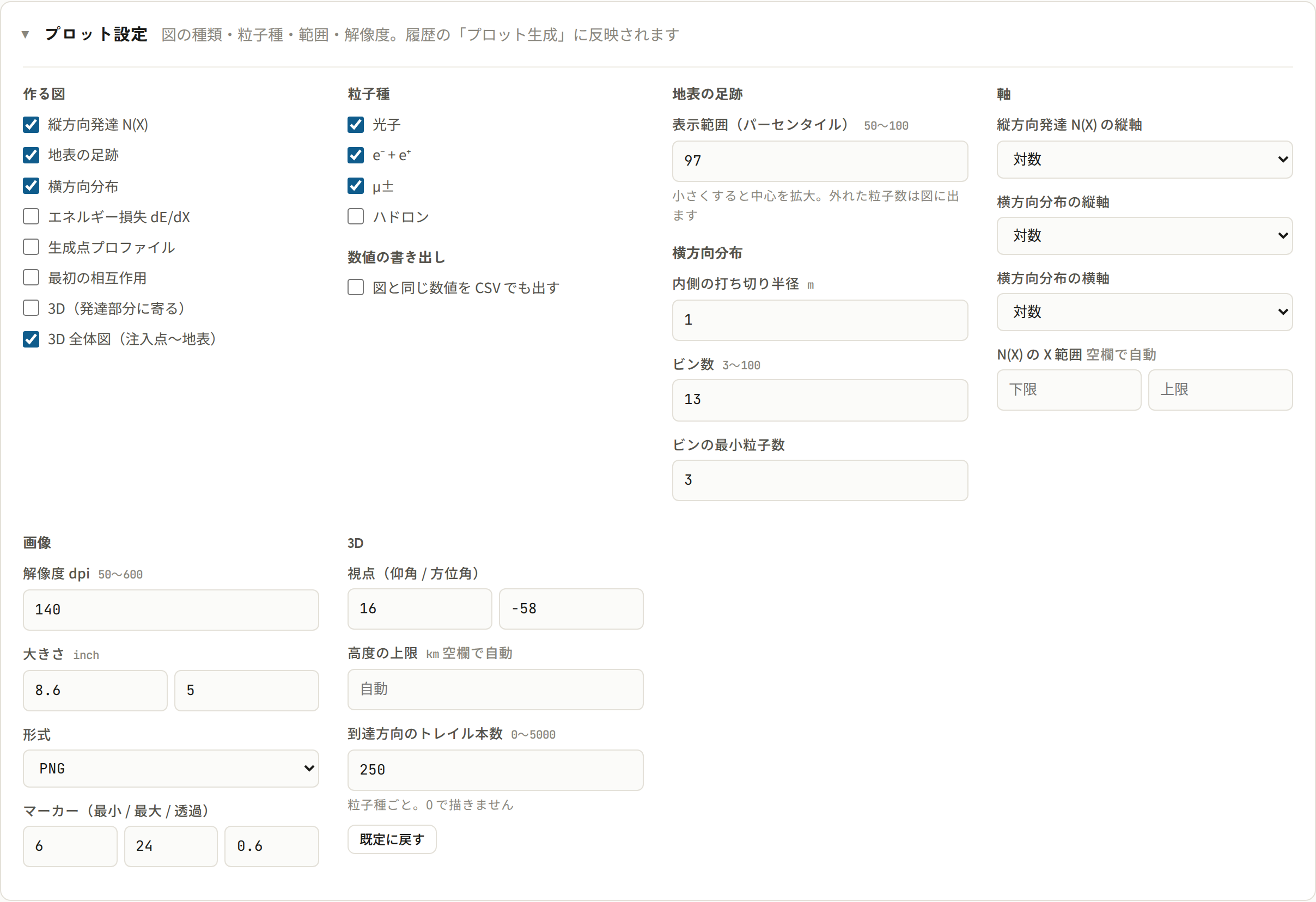
Task: Open 横方向分布の縦軸 dropdown
Action: tap(1144, 235)
